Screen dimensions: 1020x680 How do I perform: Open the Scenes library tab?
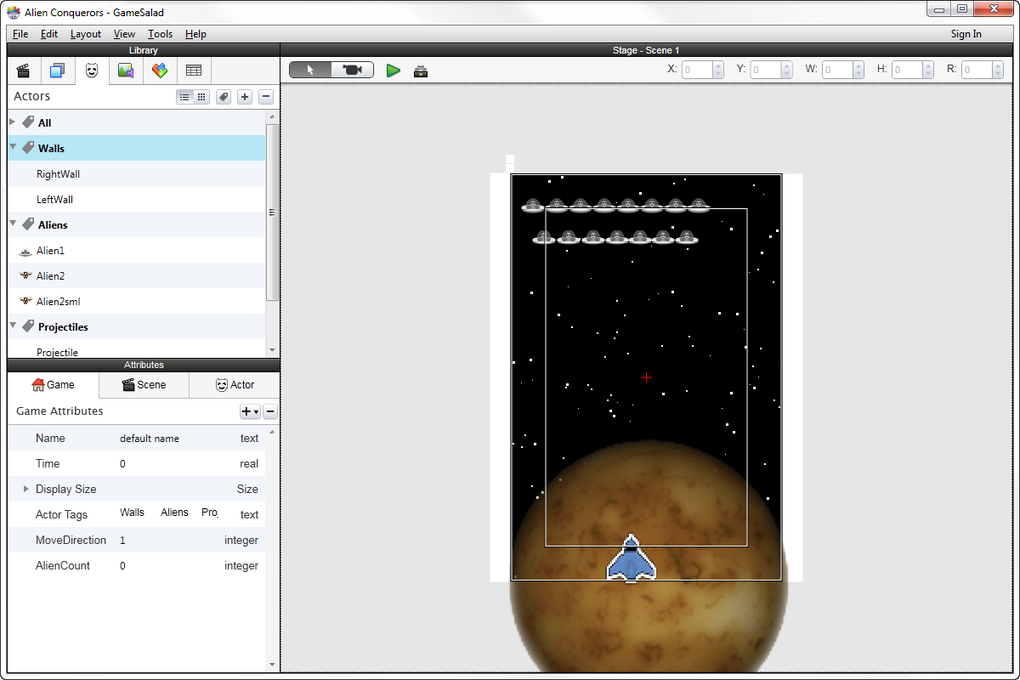[23, 70]
